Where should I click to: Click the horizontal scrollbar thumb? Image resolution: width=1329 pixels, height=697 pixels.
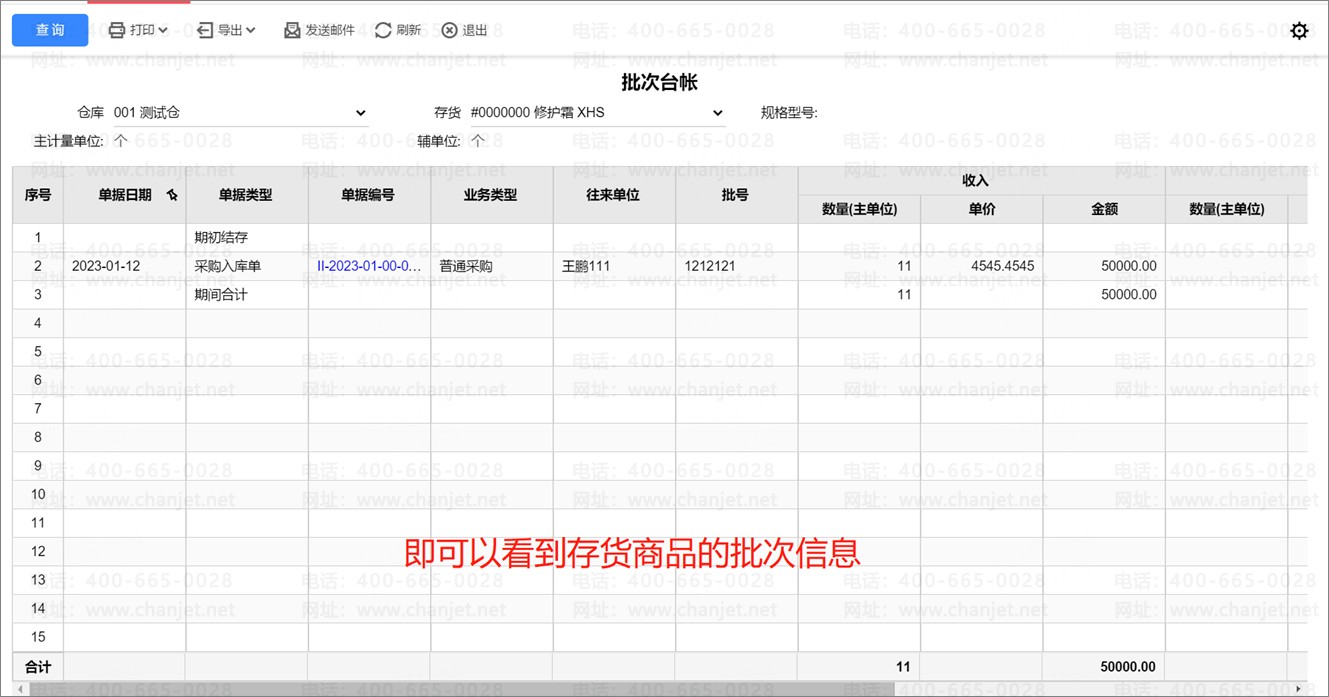click(460, 689)
